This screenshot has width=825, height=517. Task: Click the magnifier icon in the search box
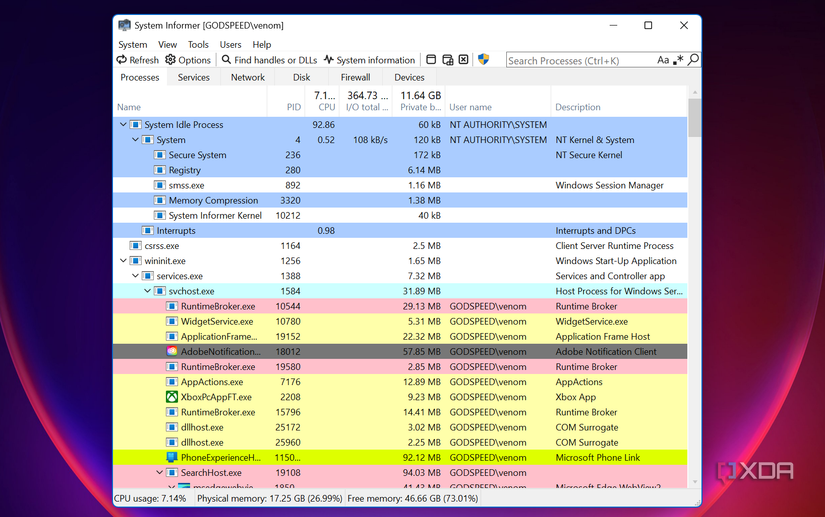point(693,59)
